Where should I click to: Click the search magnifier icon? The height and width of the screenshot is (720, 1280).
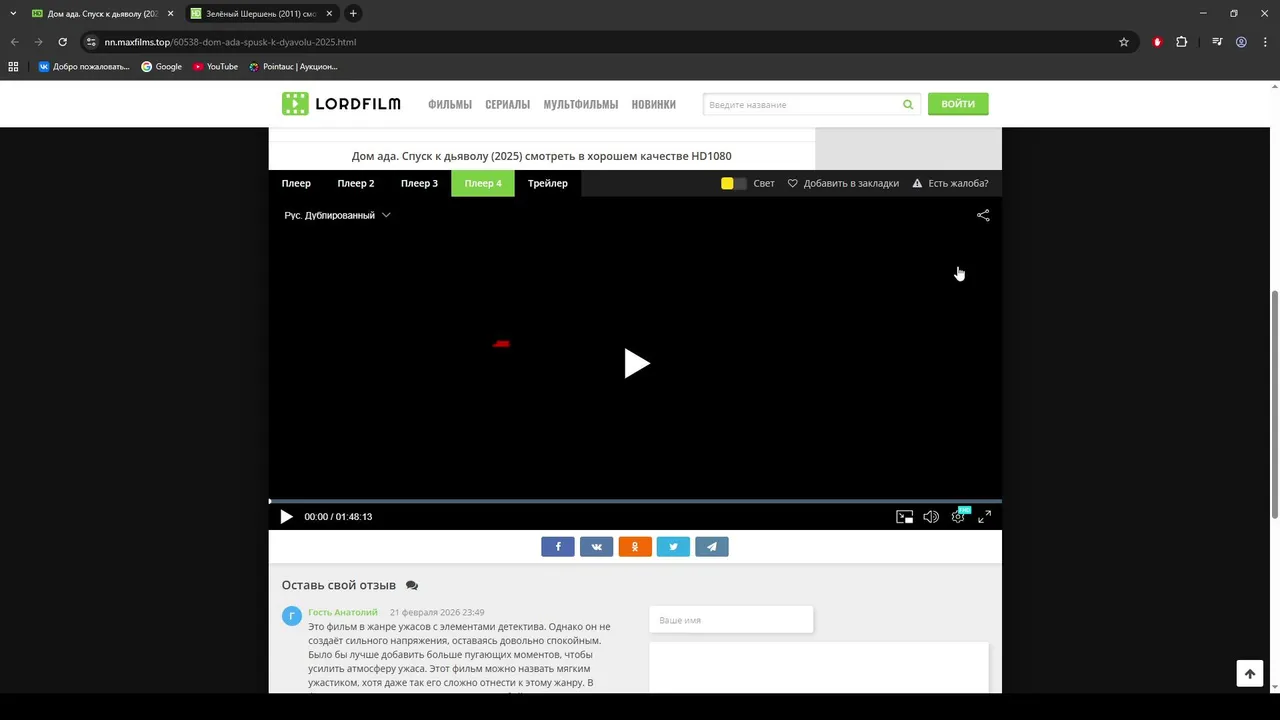coord(908,104)
